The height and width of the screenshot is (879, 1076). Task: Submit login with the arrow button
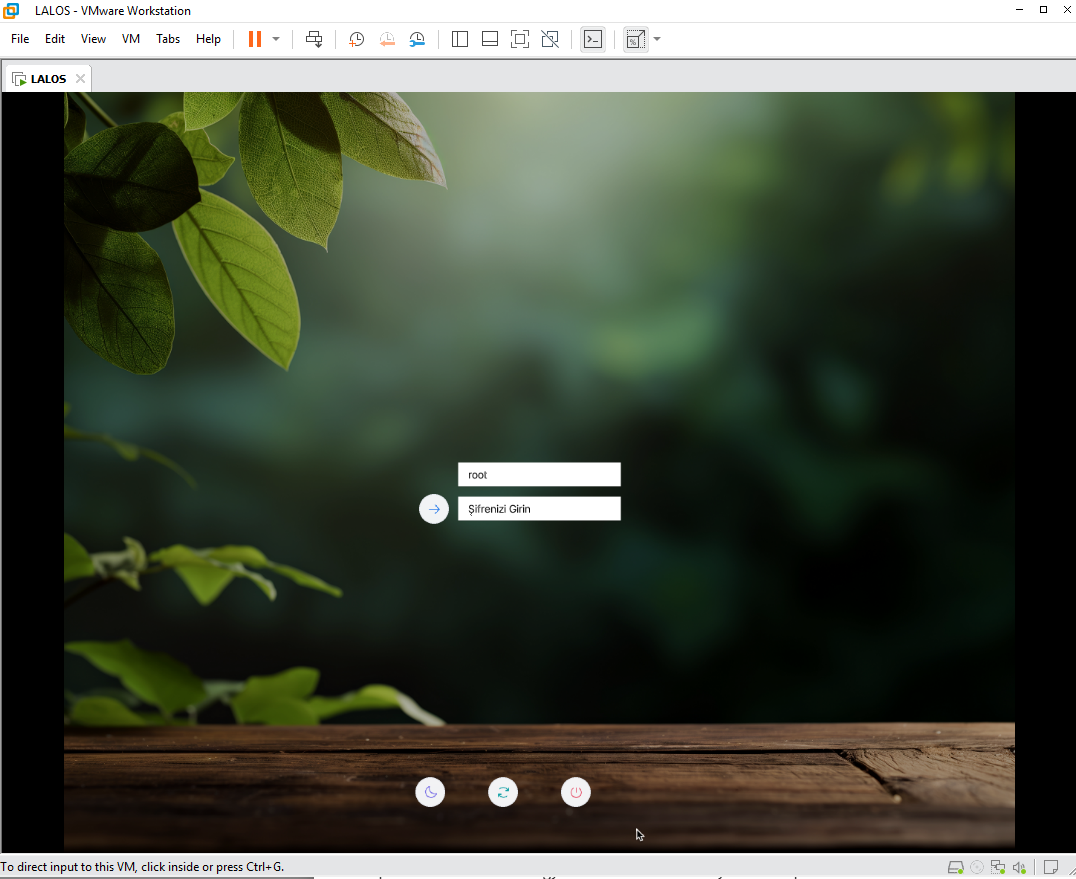[434, 509]
